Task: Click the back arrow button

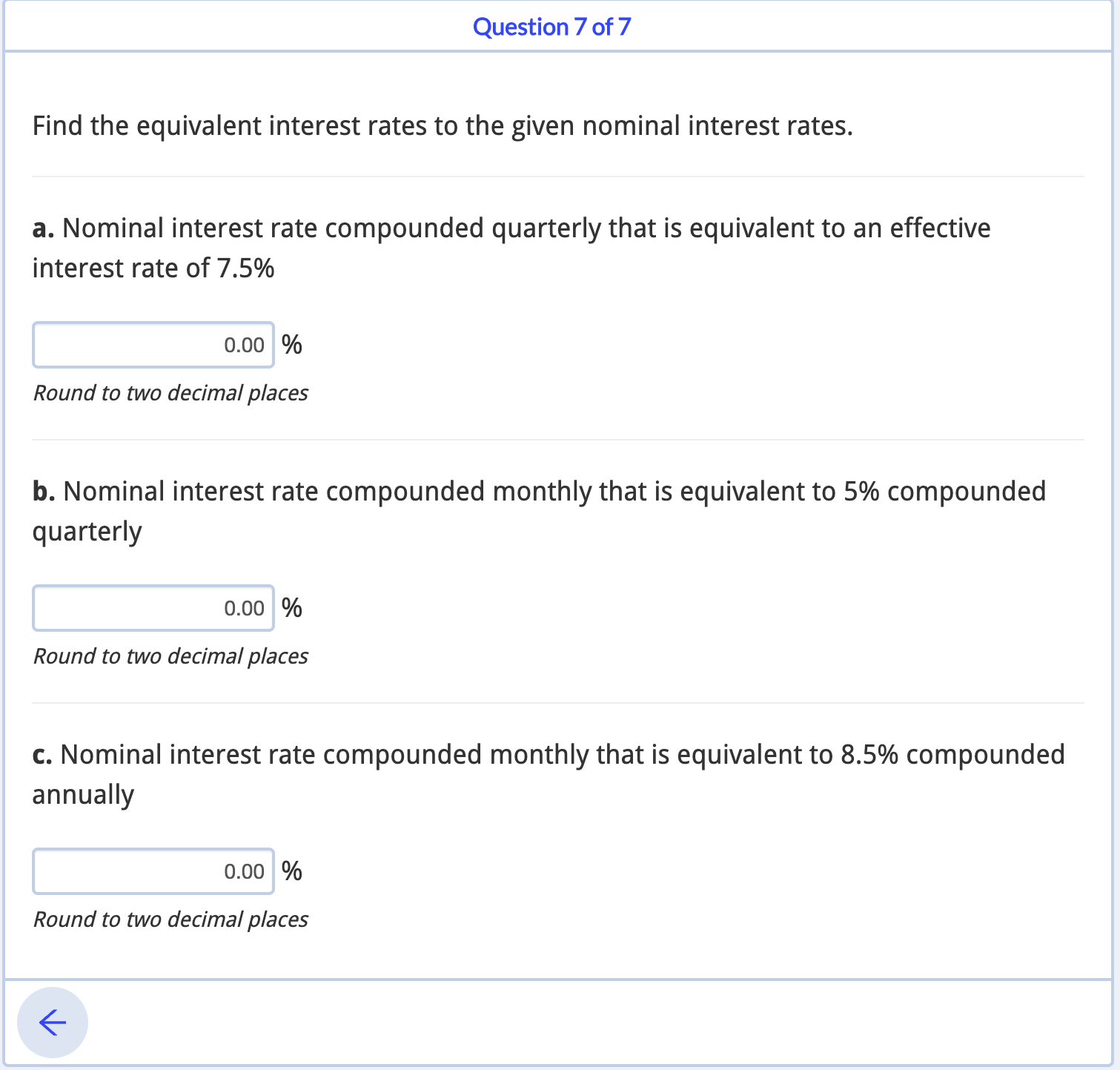Action: [52, 1022]
